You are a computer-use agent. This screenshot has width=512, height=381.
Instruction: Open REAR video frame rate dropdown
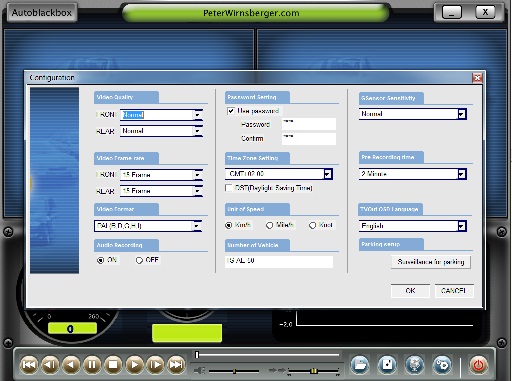(198, 191)
